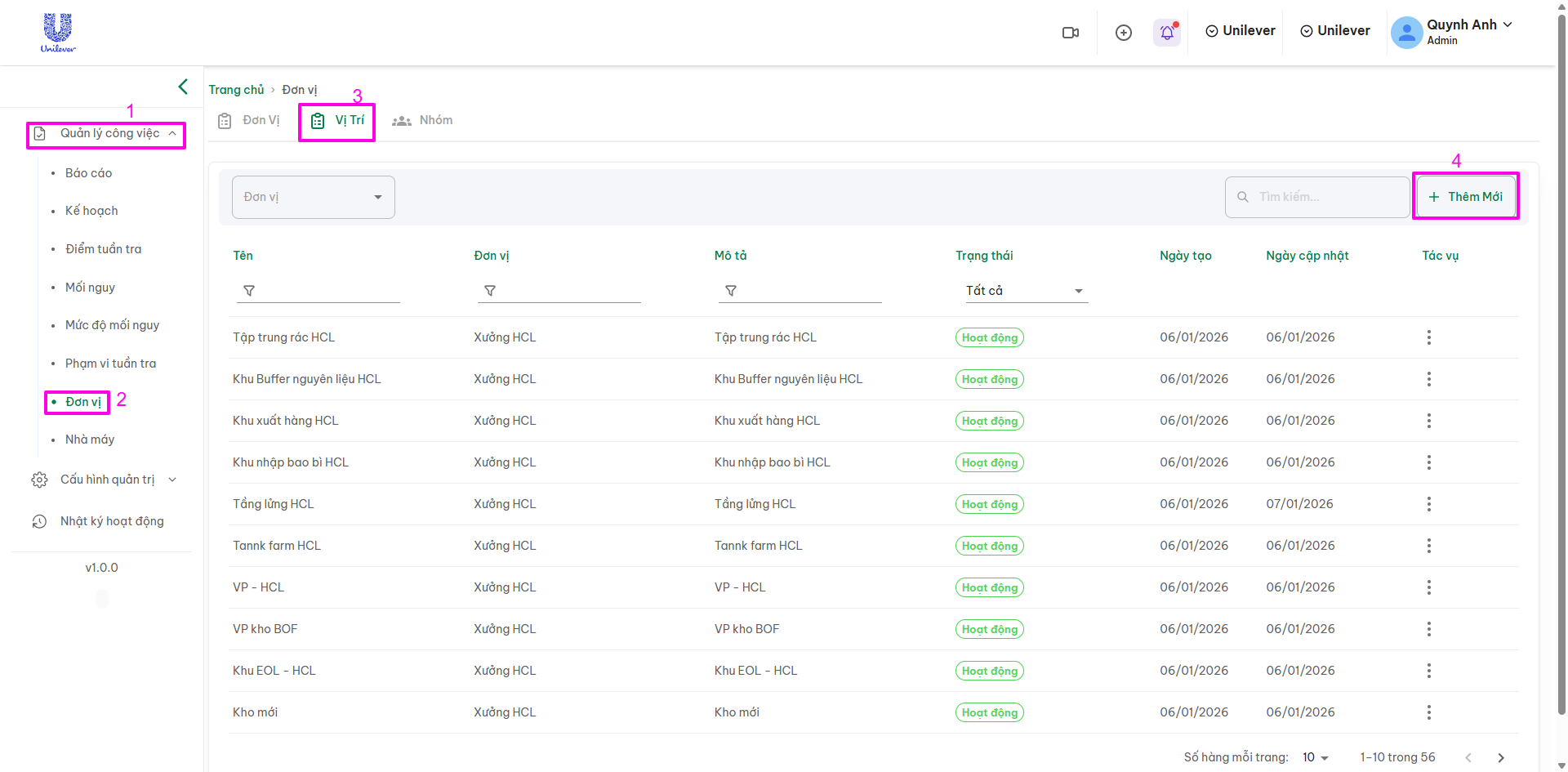
Task: Switch to the Nhóm tab
Action: tap(423, 121)
